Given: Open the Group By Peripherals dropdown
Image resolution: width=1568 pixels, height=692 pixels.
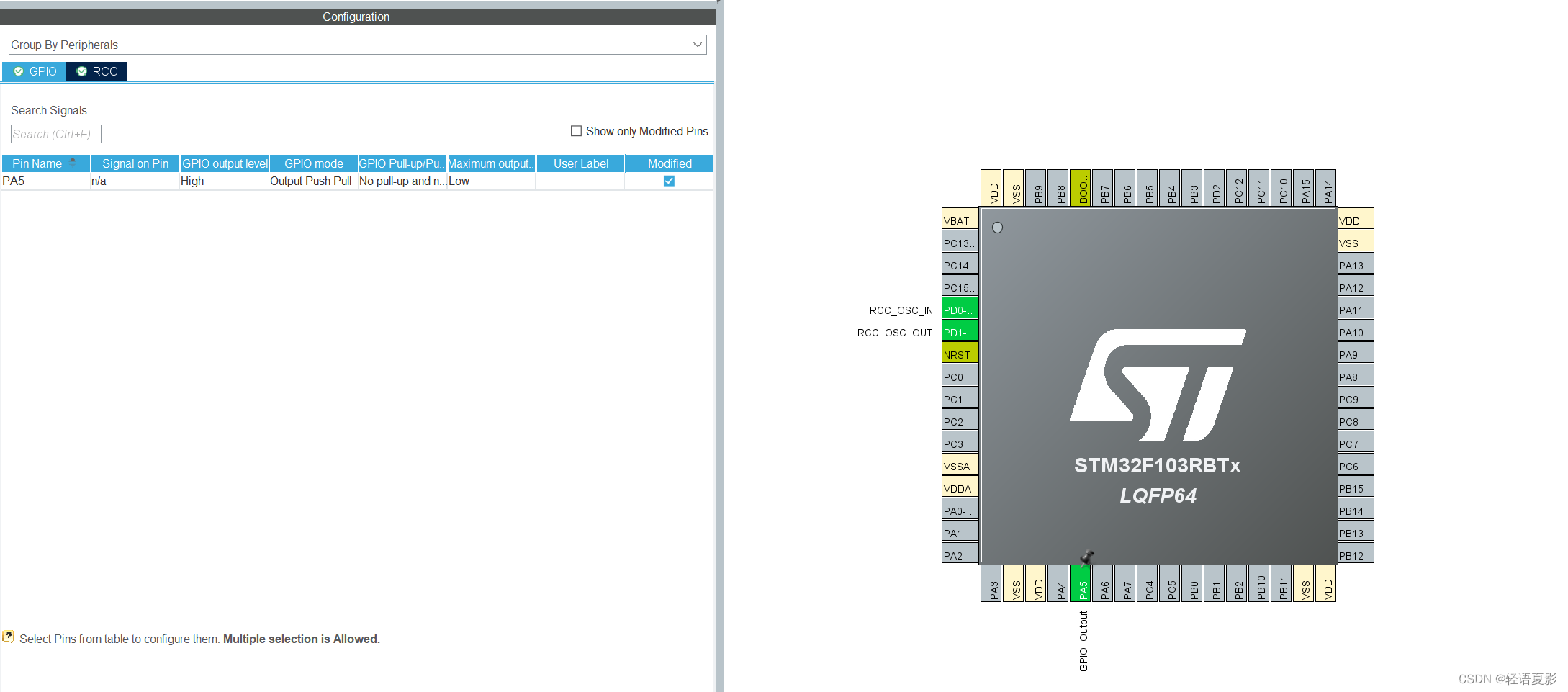Looking at the screenshot, I should [357, 45].
